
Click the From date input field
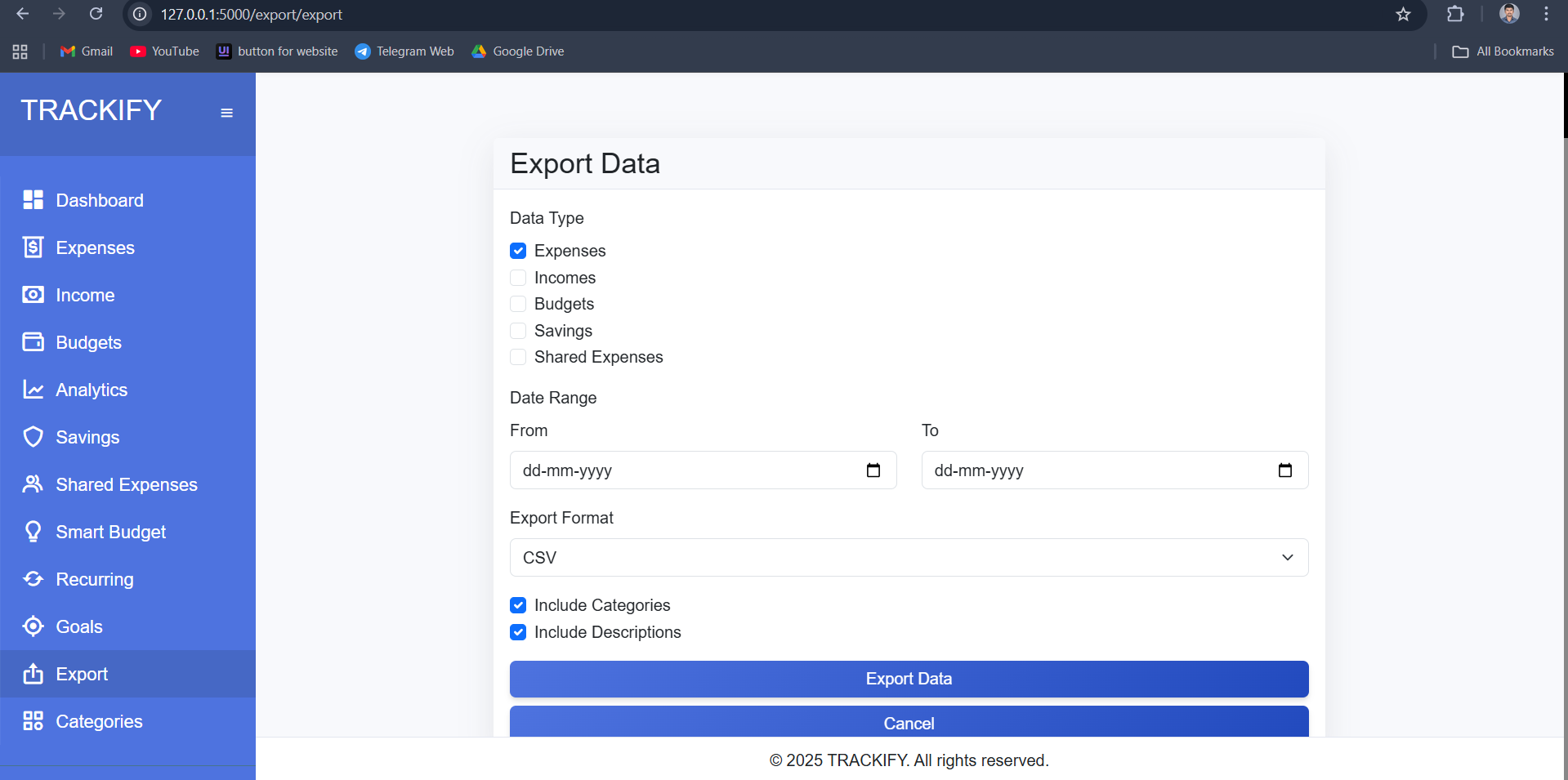[x=703, y=470]
